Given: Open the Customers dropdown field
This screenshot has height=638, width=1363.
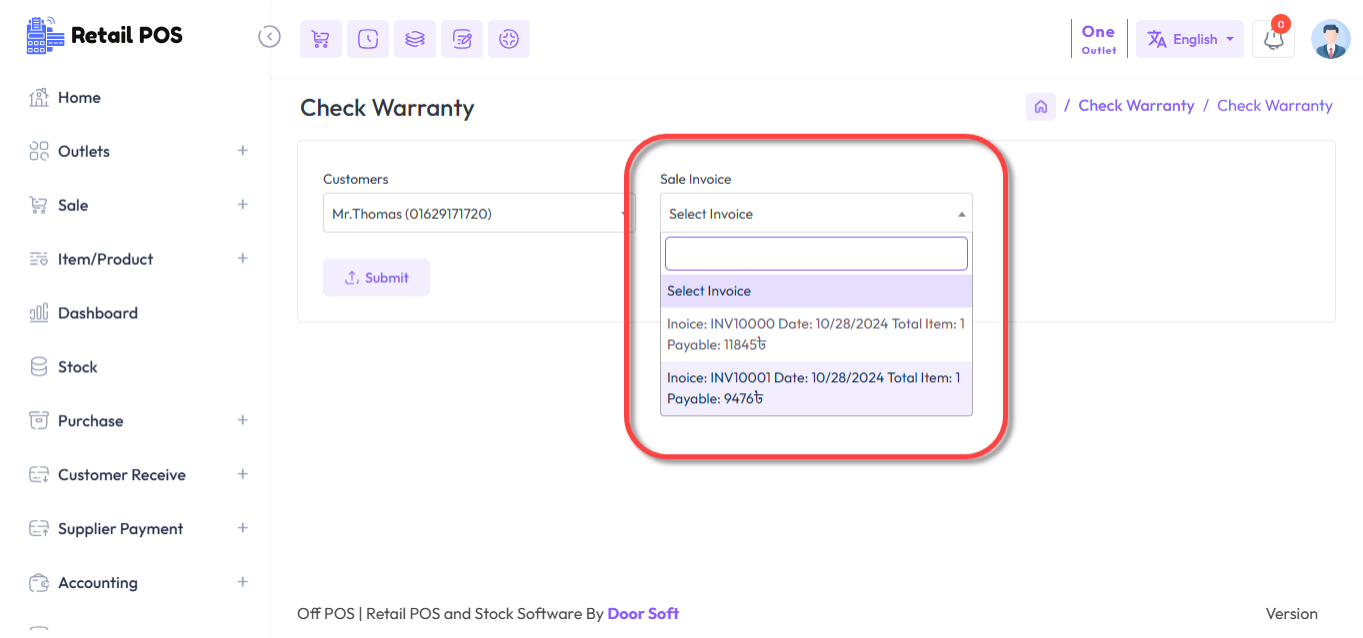Looking at the screenshot, I should pyautogui.click(x=478, y=214).
